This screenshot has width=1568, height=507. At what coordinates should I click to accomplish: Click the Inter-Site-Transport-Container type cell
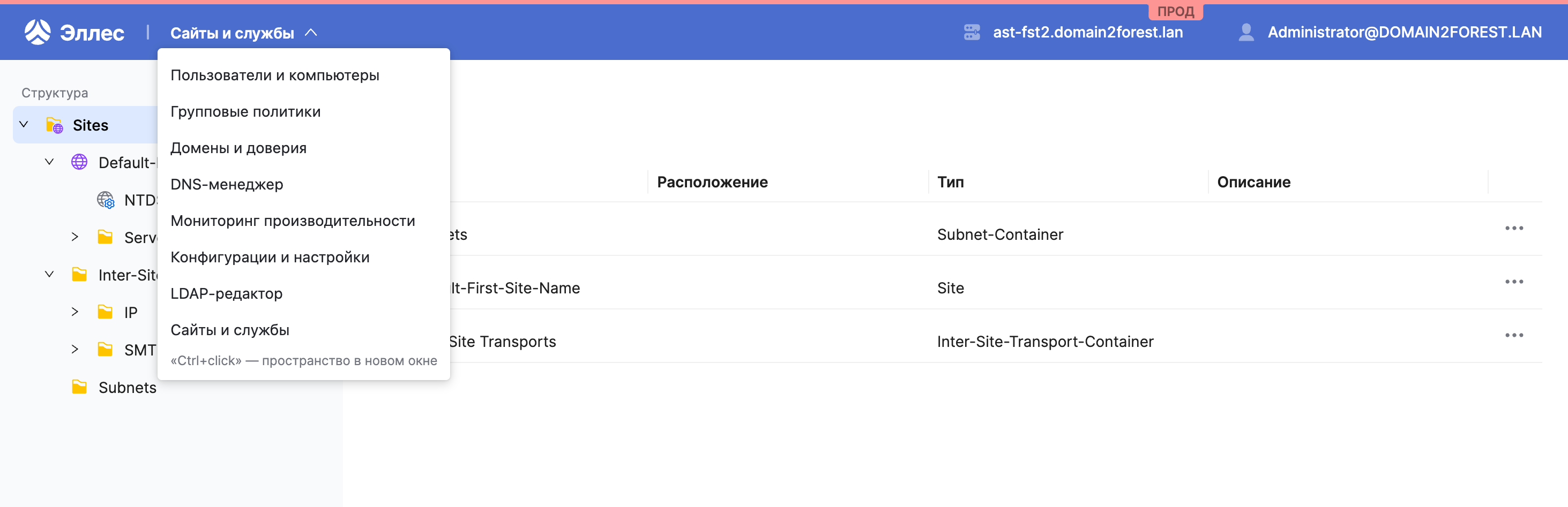(x=1044, y=342)
